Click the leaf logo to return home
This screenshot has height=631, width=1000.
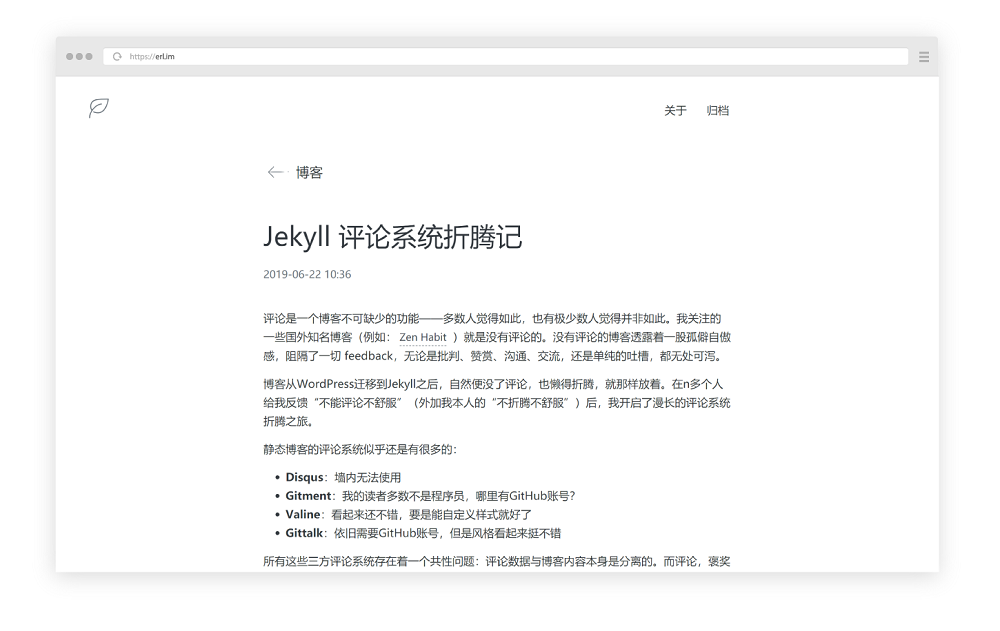97,108
